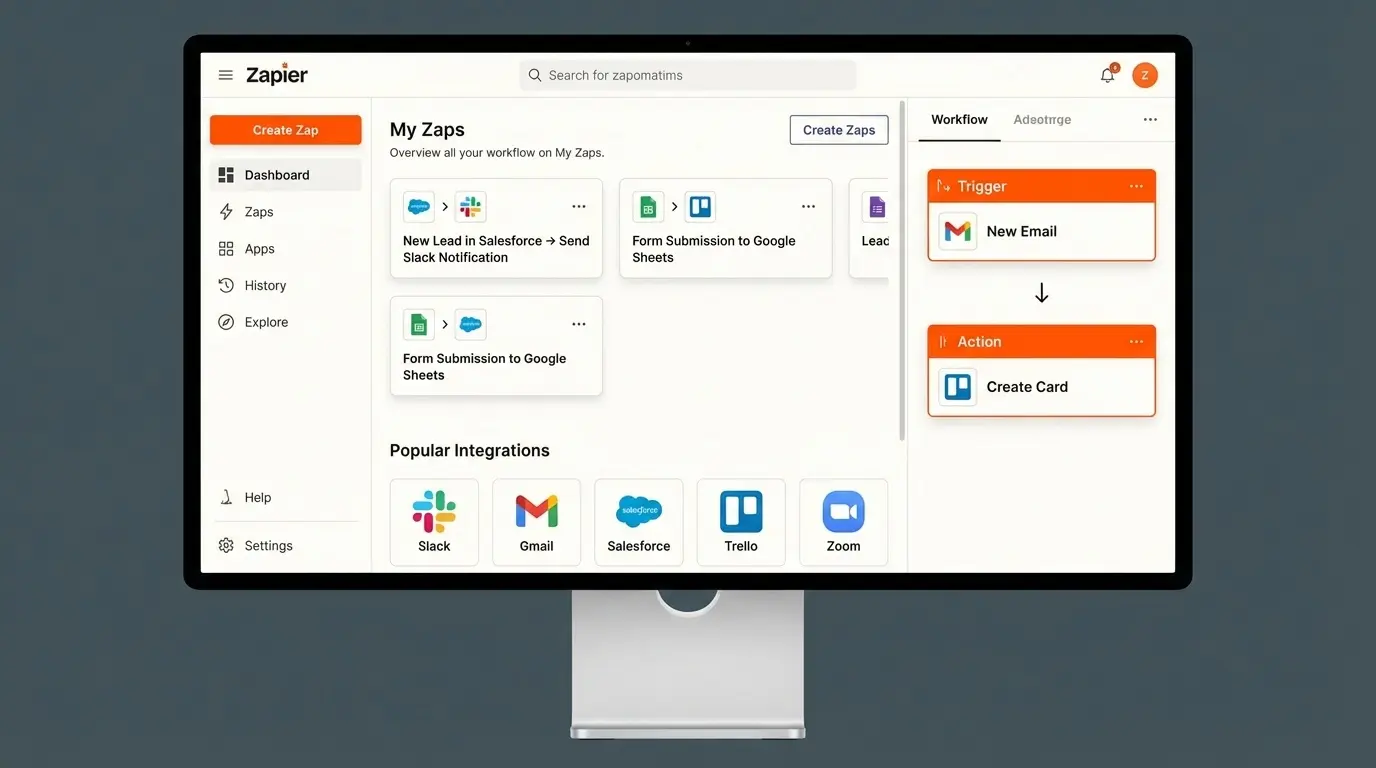The image size is (1376, 768).
Task: Click the Gmail icon in the Trigger card
Action: 956,231
